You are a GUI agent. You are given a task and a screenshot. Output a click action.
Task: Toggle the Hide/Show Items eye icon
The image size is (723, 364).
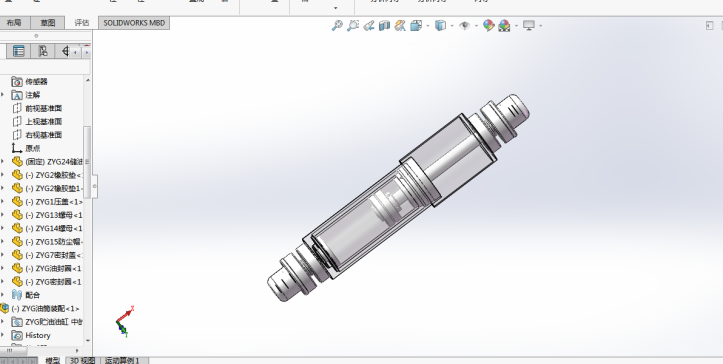click(x=464, y=26)
